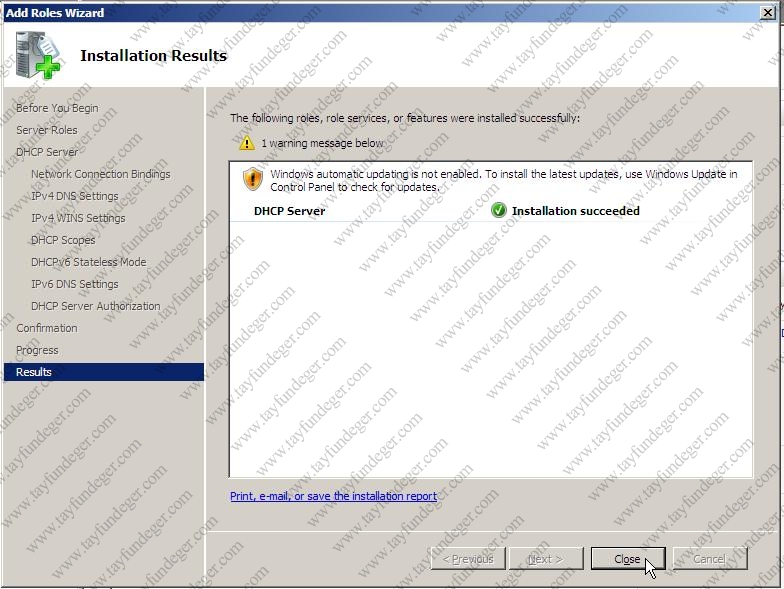Select the Confirmation step

click(46, 328)
